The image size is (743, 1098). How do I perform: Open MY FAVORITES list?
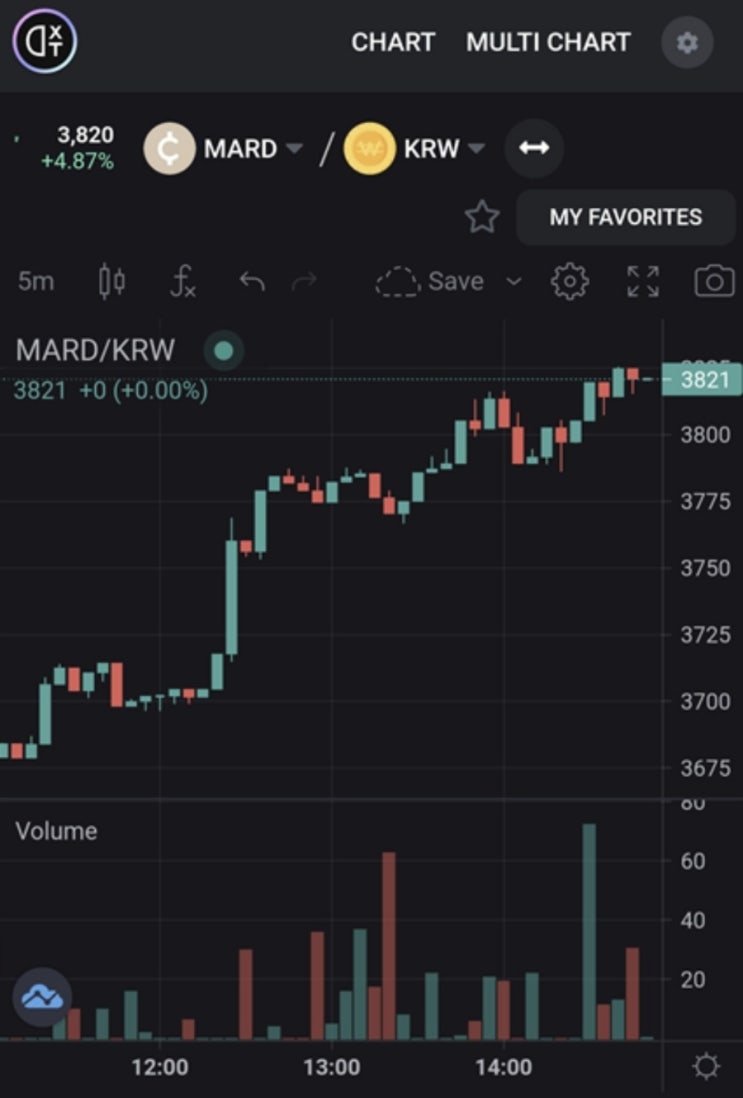coord(625,217)
